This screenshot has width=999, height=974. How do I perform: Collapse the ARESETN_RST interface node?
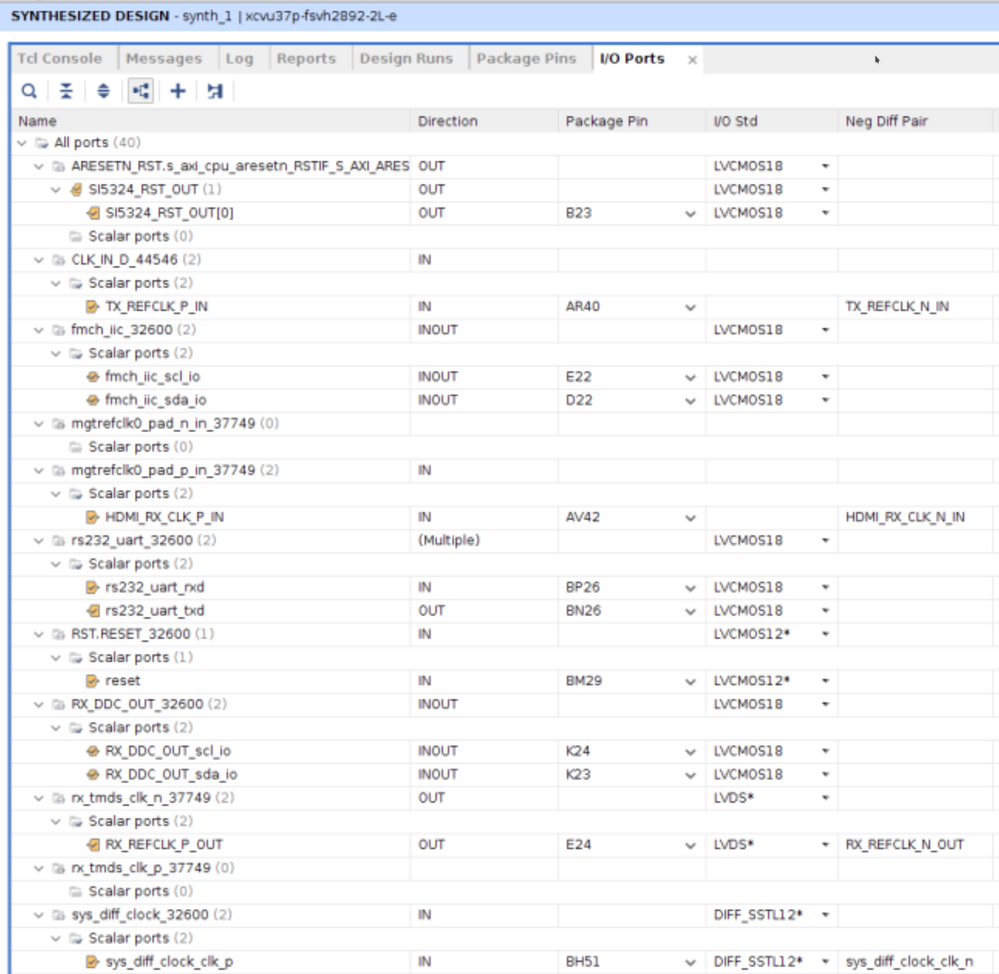[39, 166]
